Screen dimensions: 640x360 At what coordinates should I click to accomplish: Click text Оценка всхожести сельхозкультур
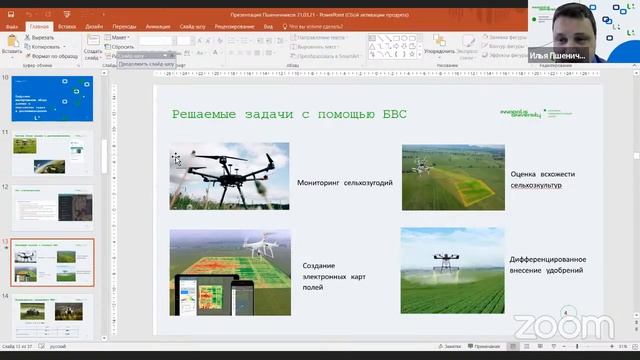(x=543, y=180)
